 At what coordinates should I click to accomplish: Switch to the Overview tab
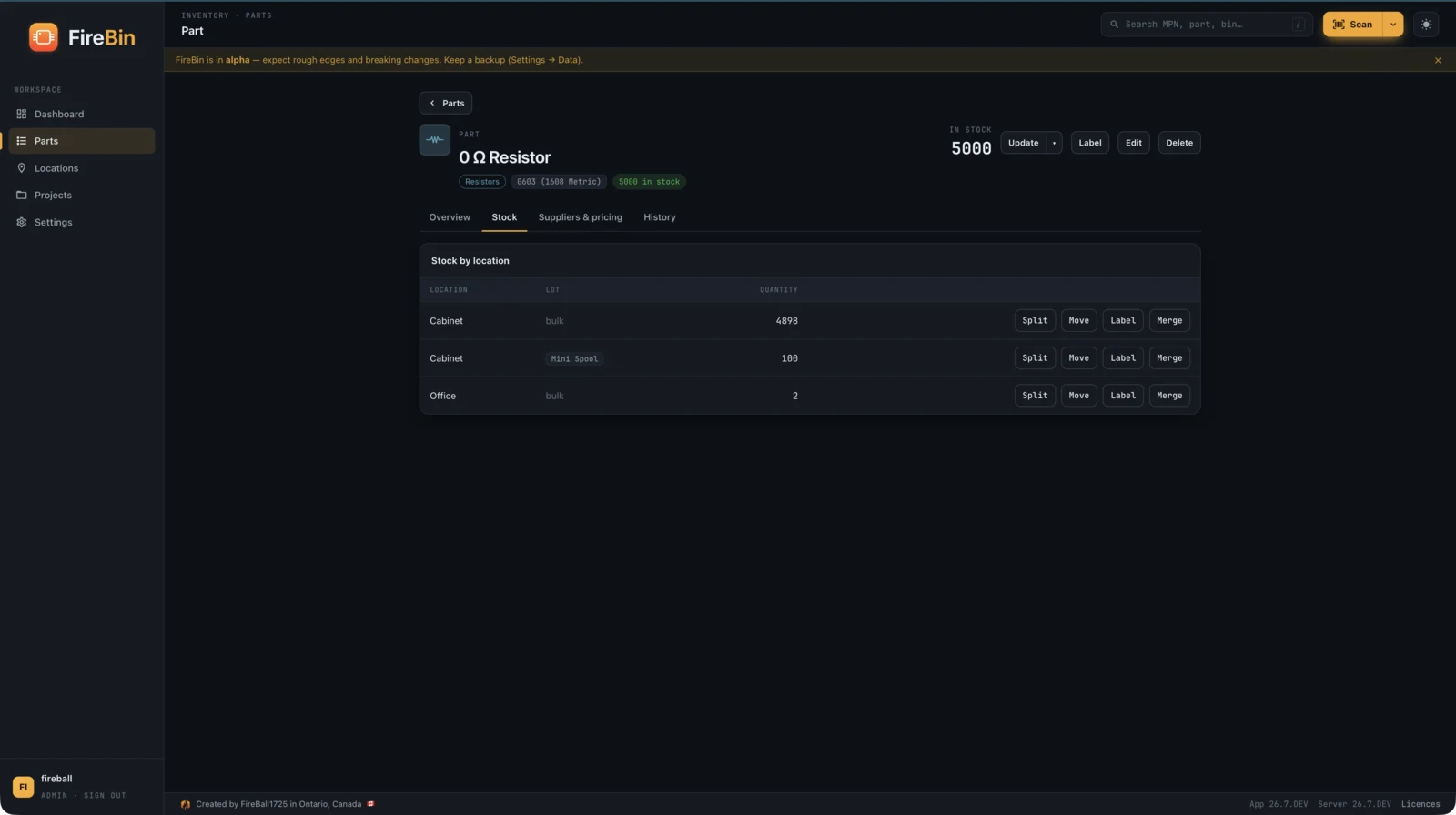[x=450, y=217]
